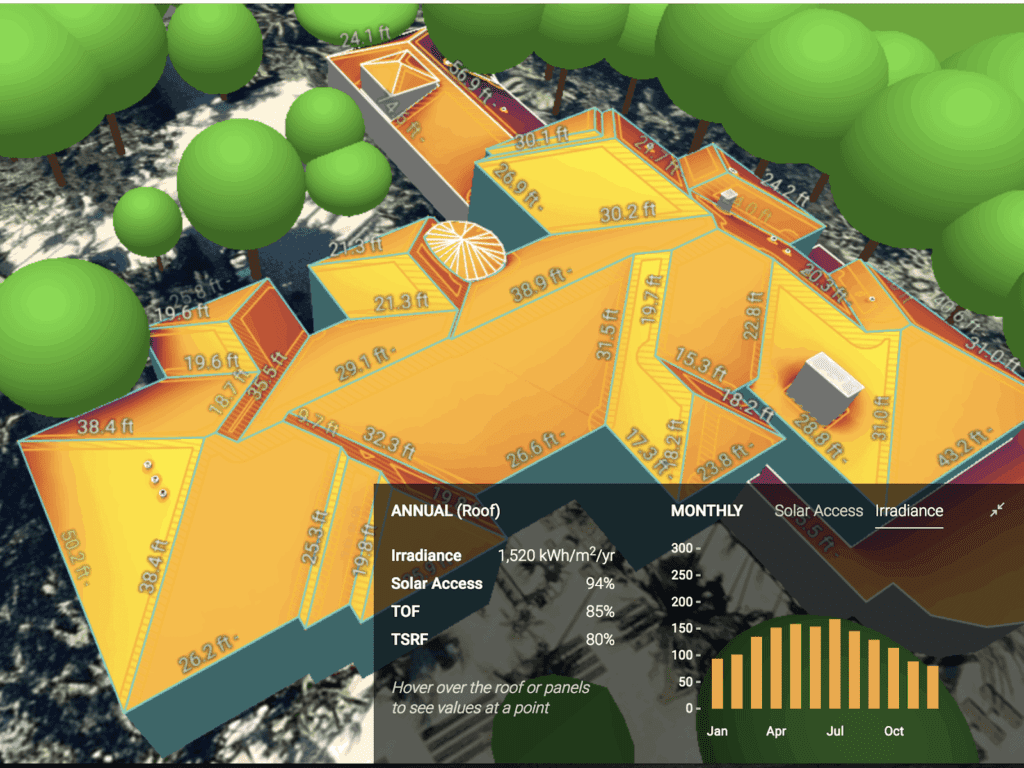Click the tallest July bar in chart

coord(835,664)
